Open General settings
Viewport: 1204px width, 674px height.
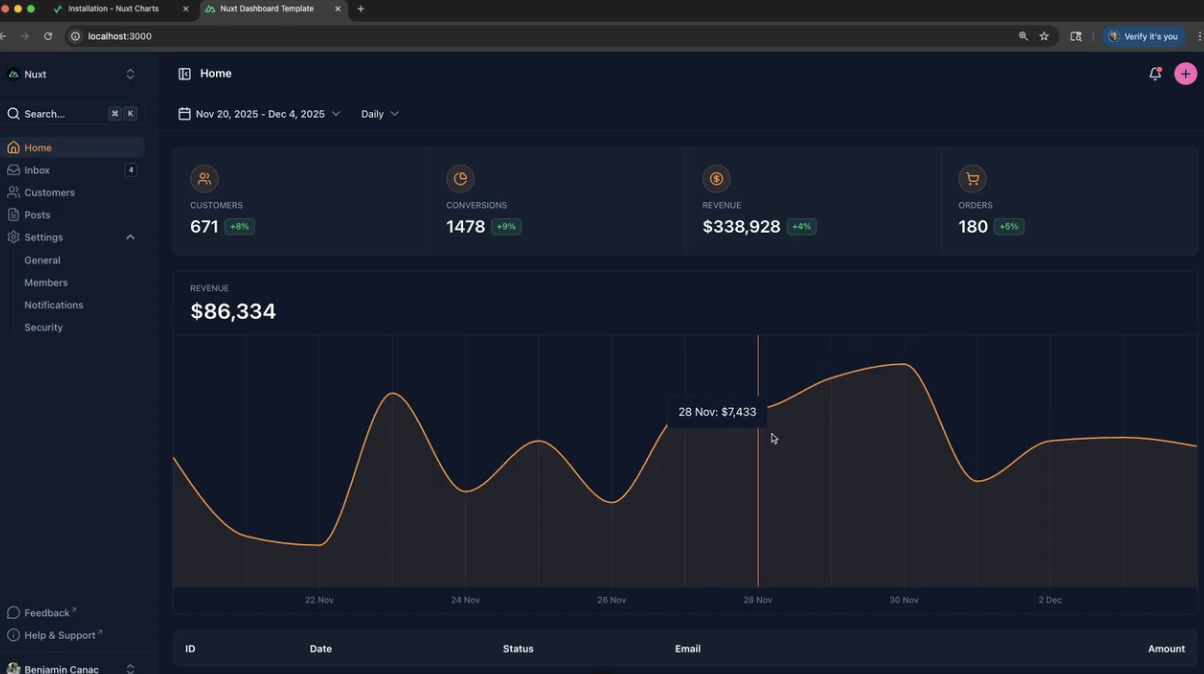pyautogui.click(x=42, y=260)
